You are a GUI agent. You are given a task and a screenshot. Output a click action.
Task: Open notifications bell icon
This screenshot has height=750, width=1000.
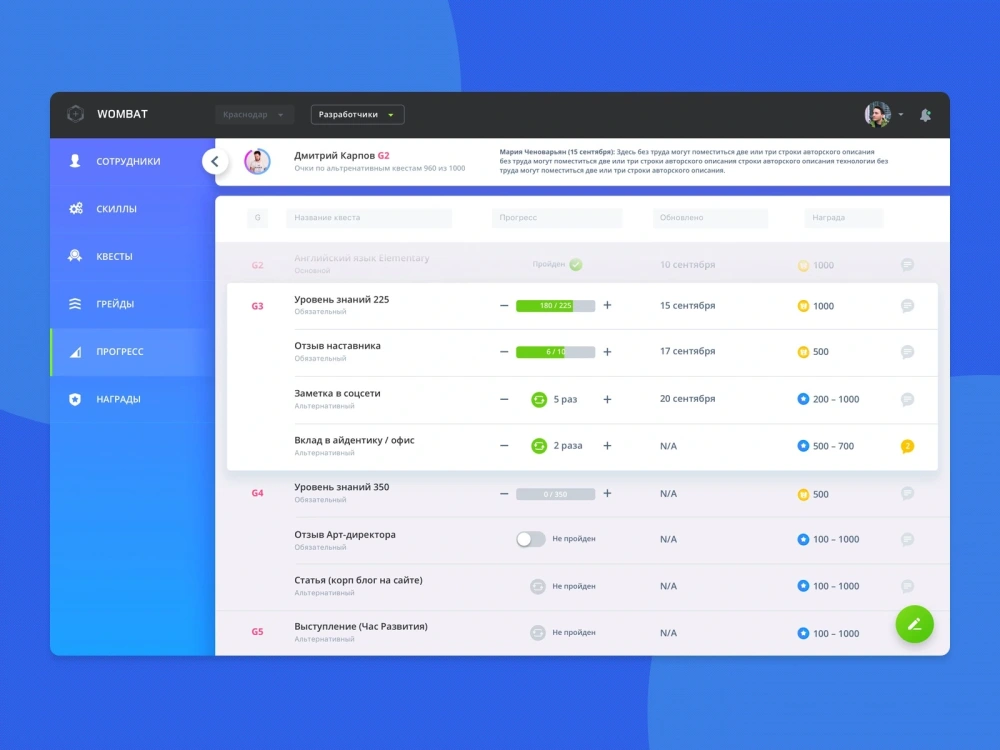coord(925,115)
